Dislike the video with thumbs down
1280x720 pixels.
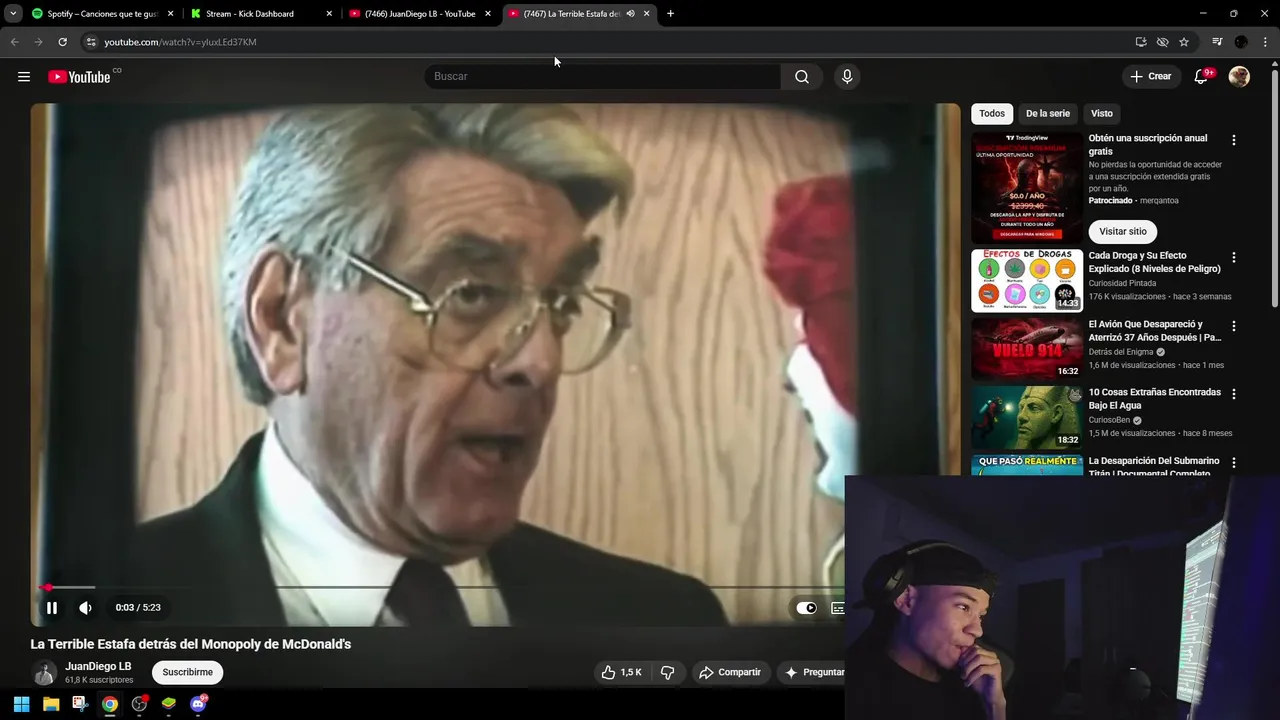667,672
